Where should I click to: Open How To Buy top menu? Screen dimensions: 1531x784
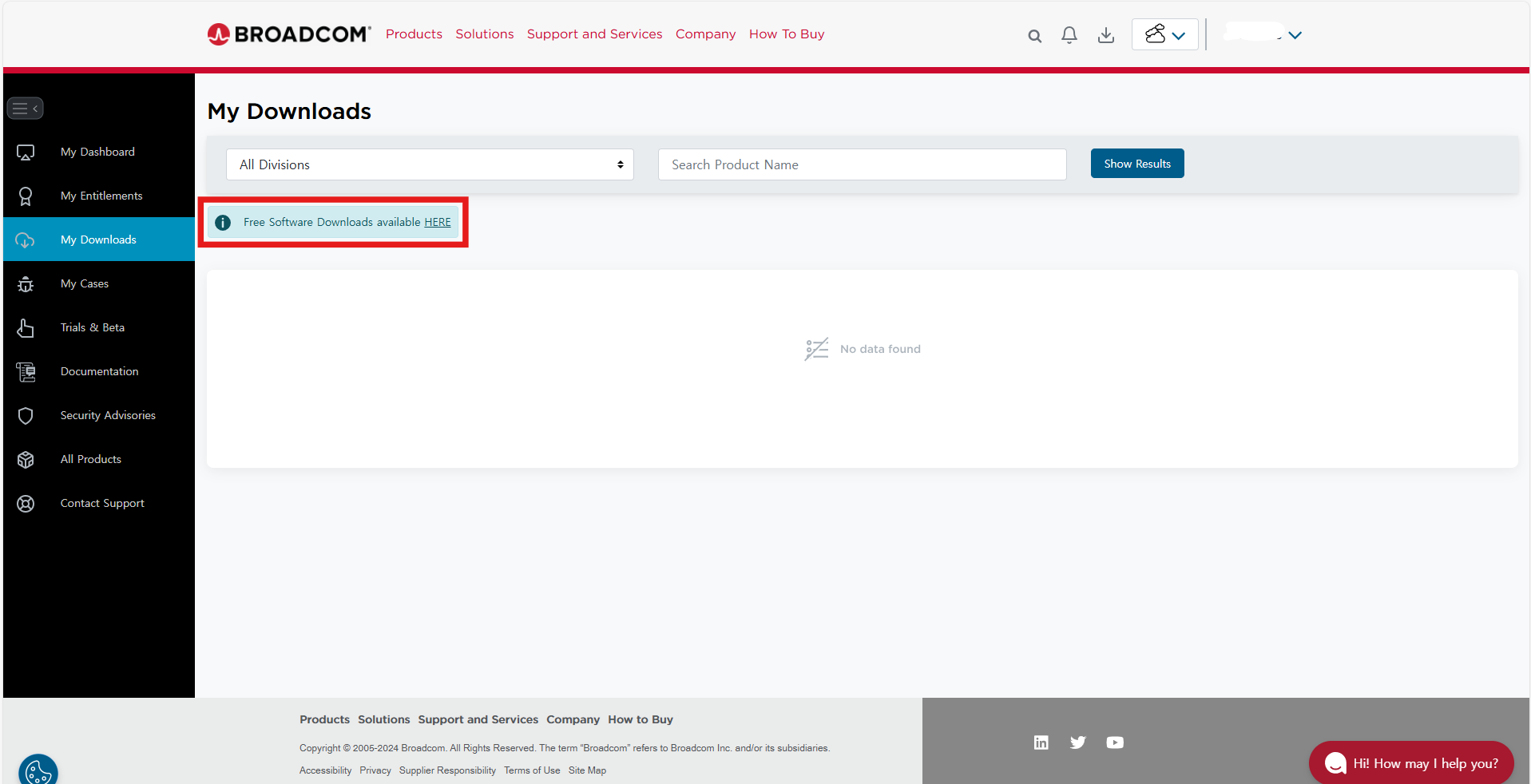(x=787, y=34)
